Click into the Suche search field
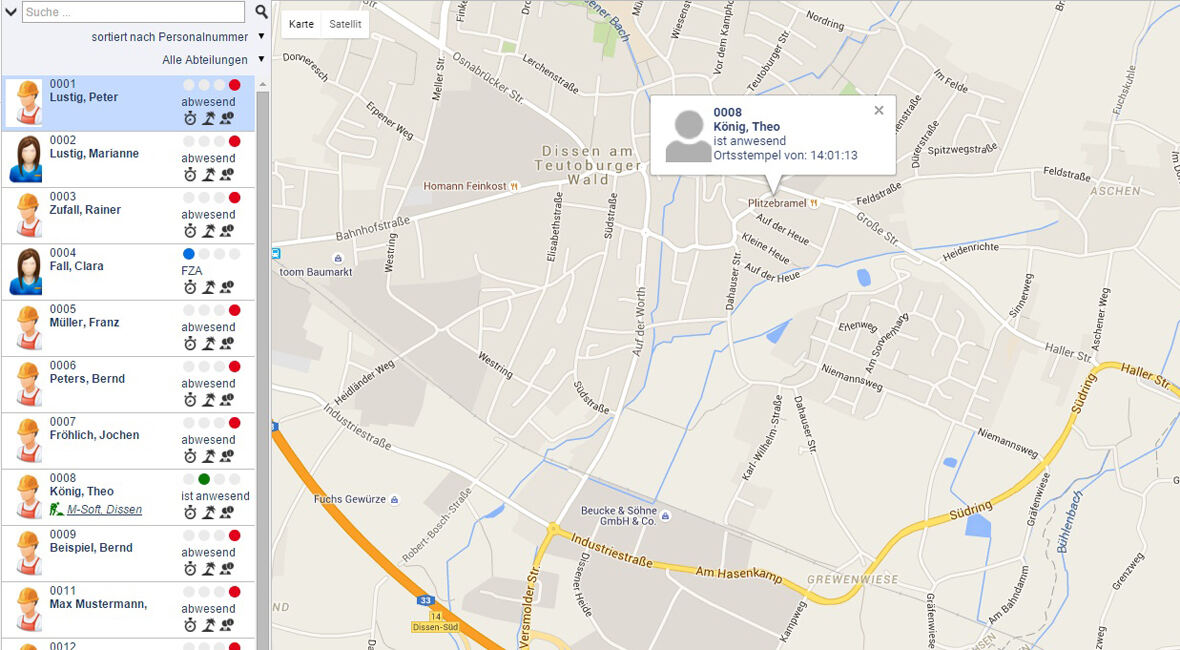The height and width of the screenshot is (650, 1180). [x=133, y=12]
